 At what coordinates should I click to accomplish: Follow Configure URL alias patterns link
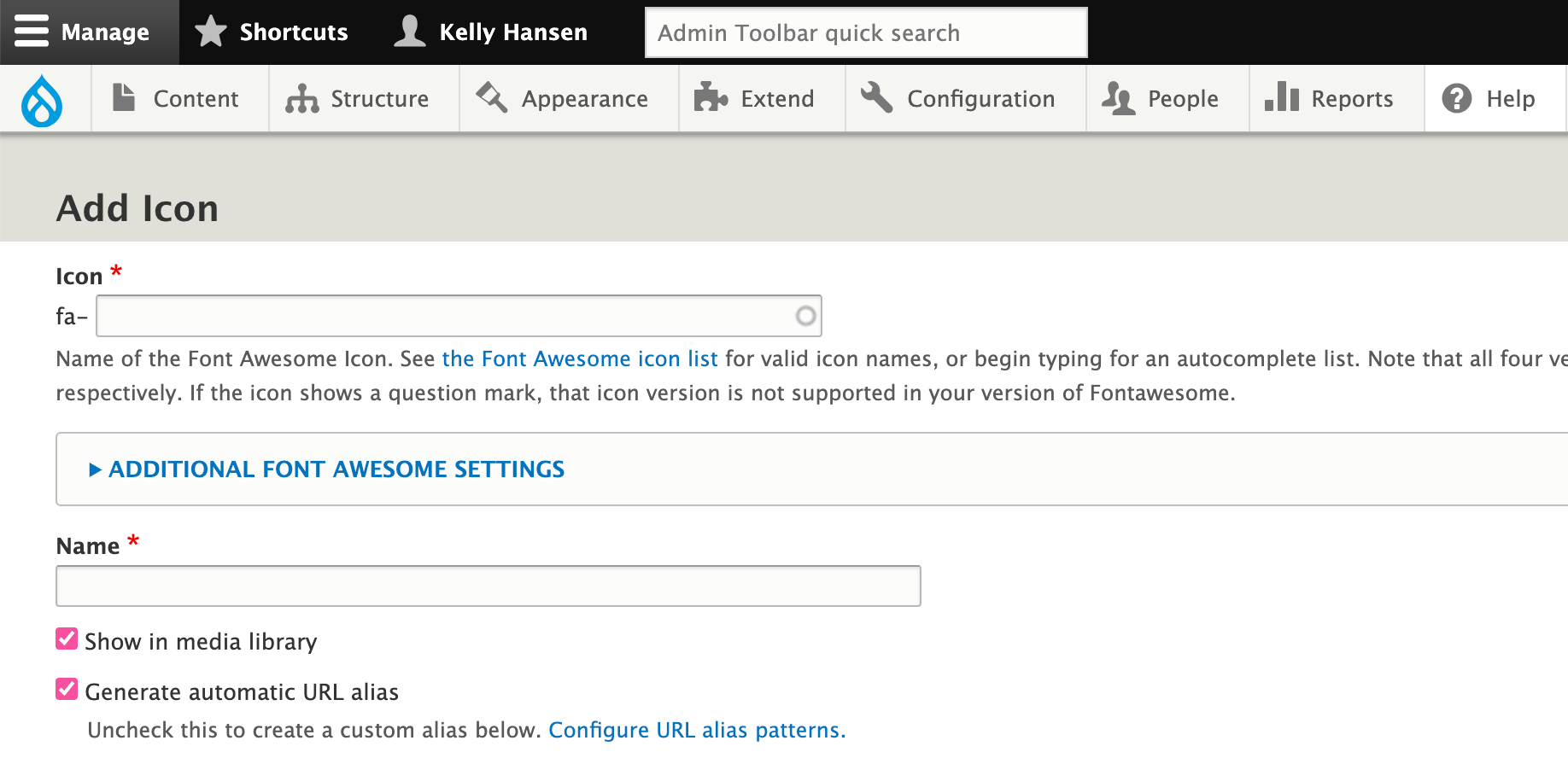pos(696,731)
